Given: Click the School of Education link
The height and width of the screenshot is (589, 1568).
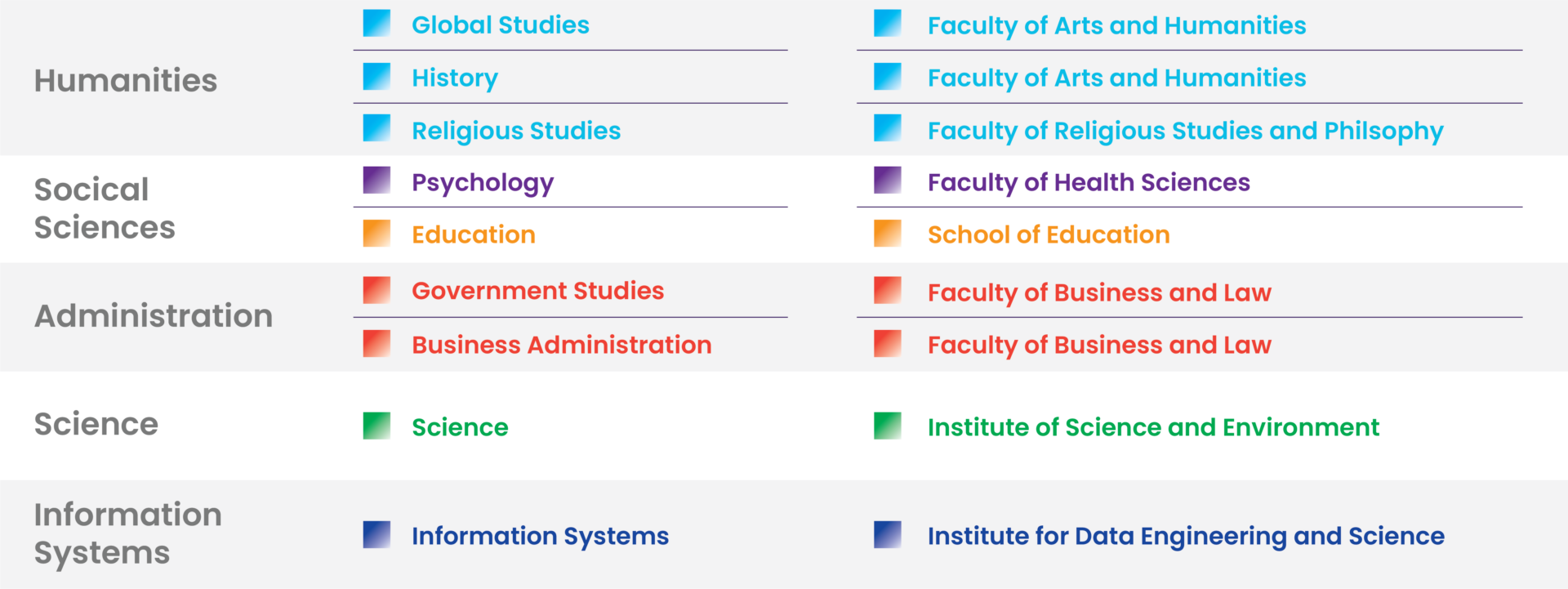Looking at the screenshot, I should (x=1049, y=234).
